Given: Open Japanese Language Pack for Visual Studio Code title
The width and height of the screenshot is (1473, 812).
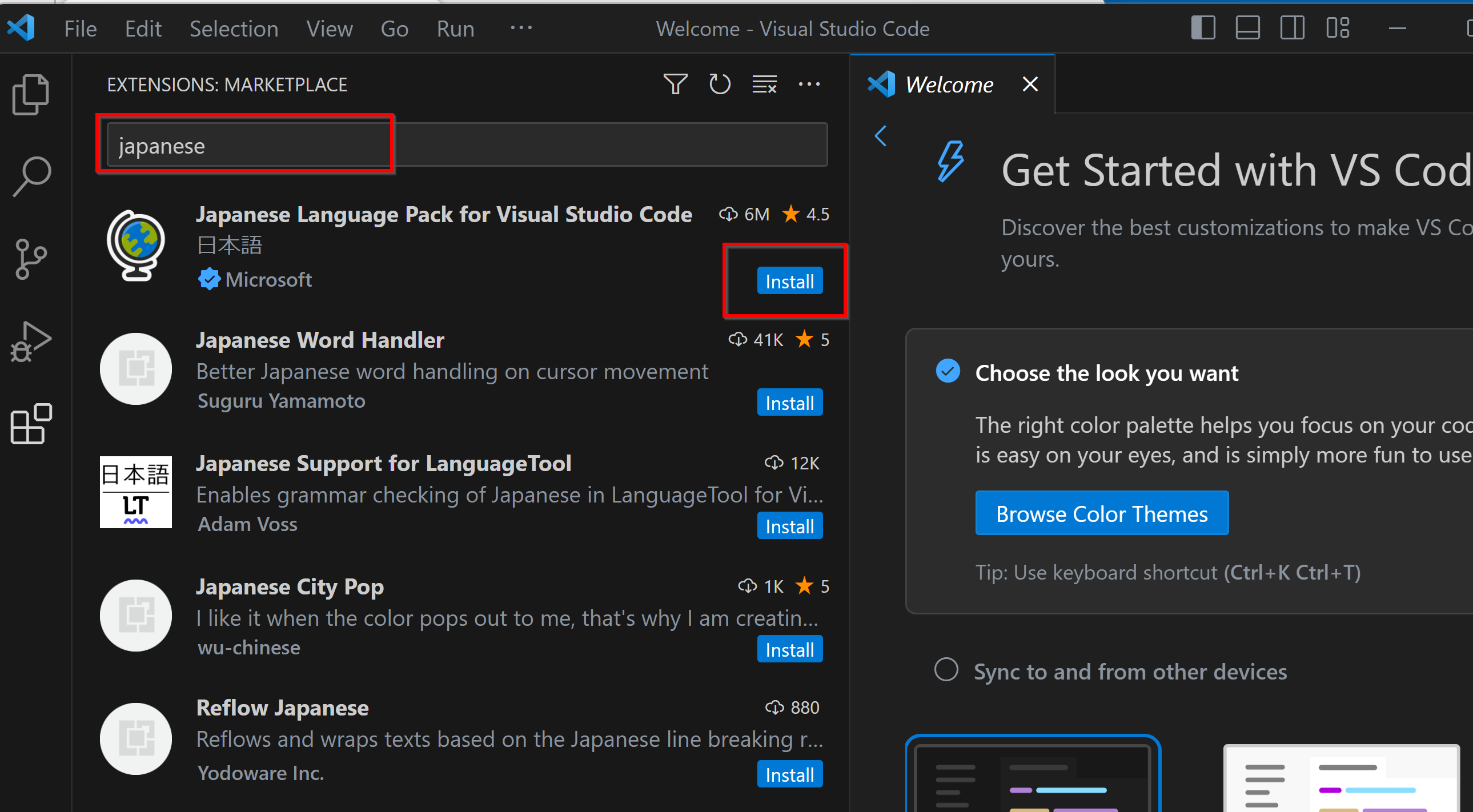Looking at the screenshot, I should [x=444, y=215].
